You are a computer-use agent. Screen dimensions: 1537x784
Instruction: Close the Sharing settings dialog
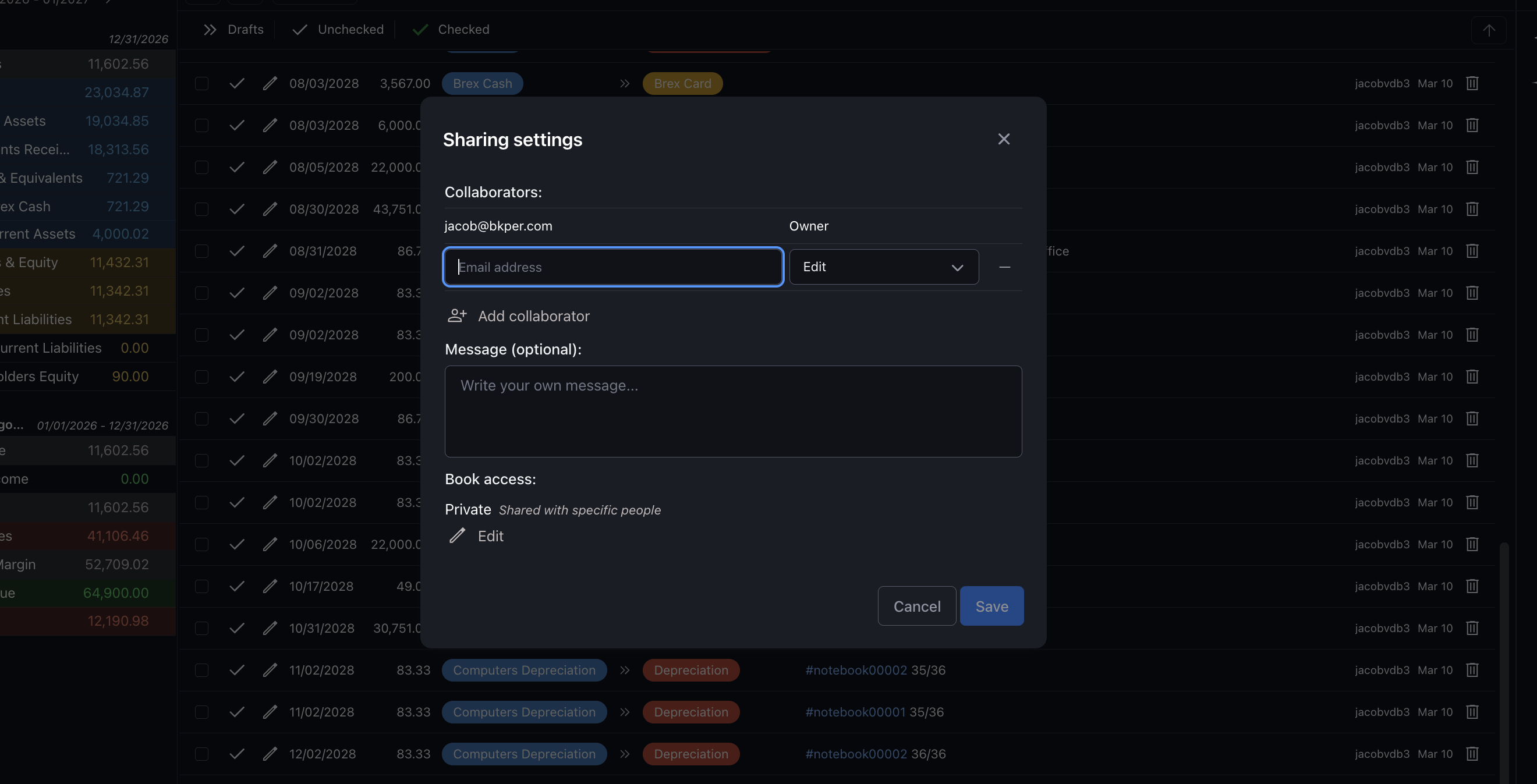1004,139
